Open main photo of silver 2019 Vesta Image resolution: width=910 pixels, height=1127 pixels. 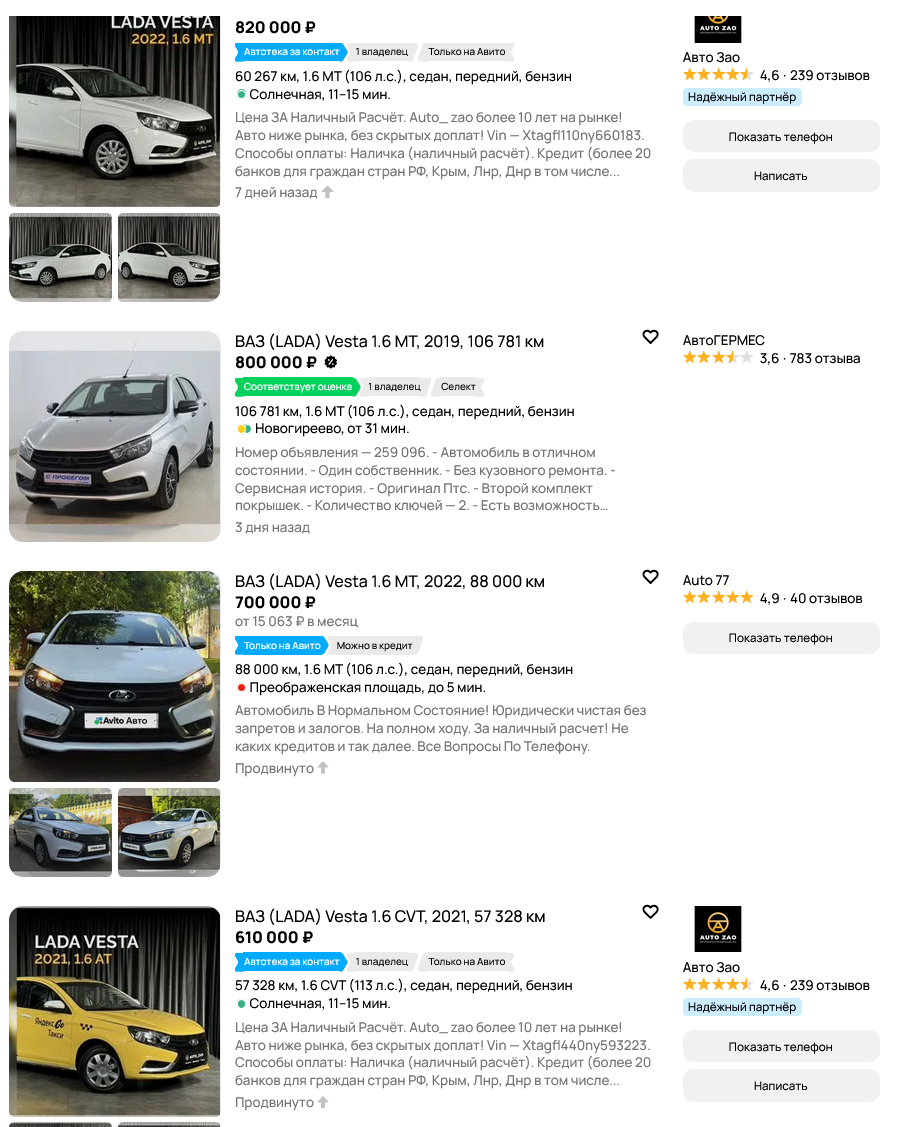114,436
